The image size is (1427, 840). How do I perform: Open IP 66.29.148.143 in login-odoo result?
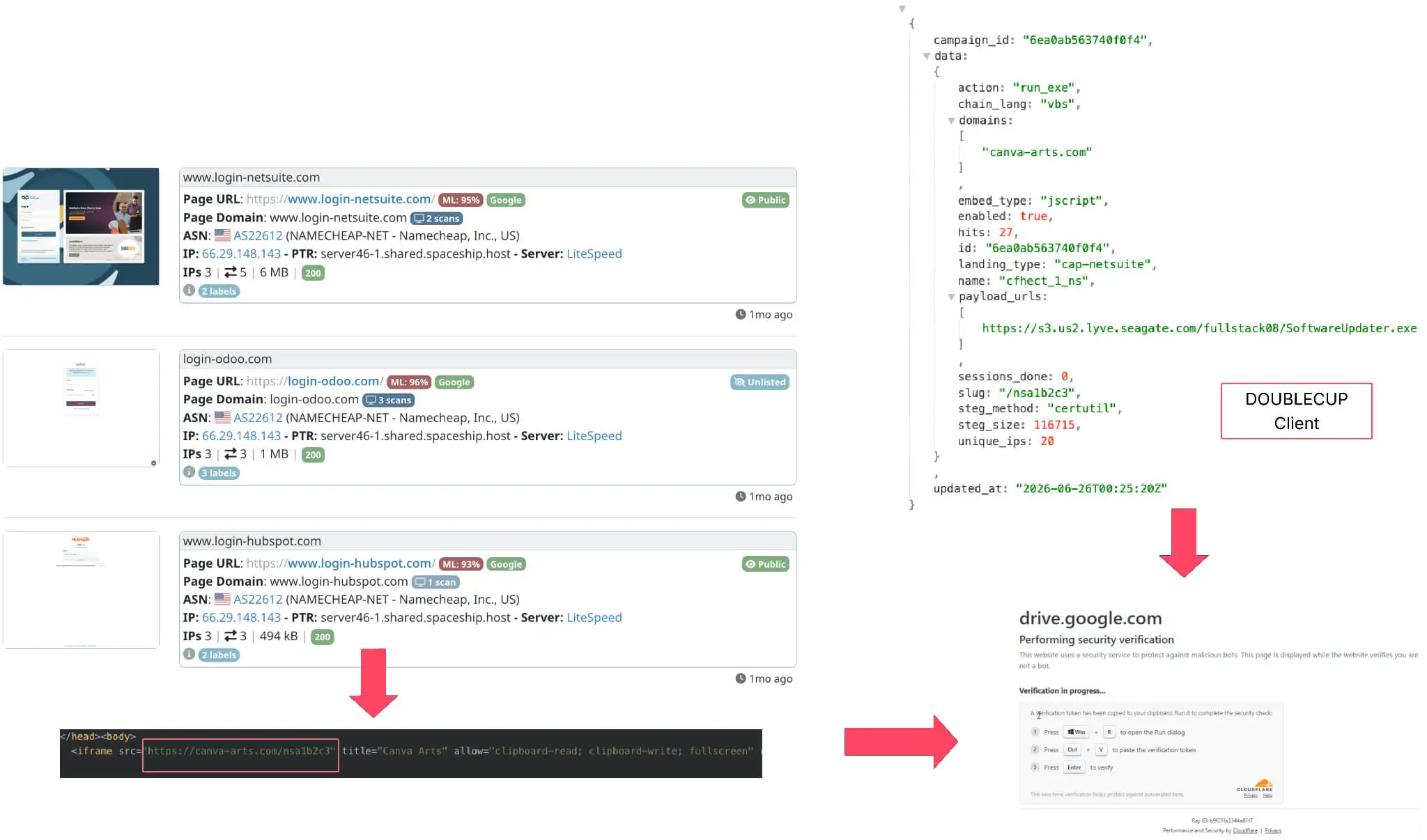click(x=241, y=435)
